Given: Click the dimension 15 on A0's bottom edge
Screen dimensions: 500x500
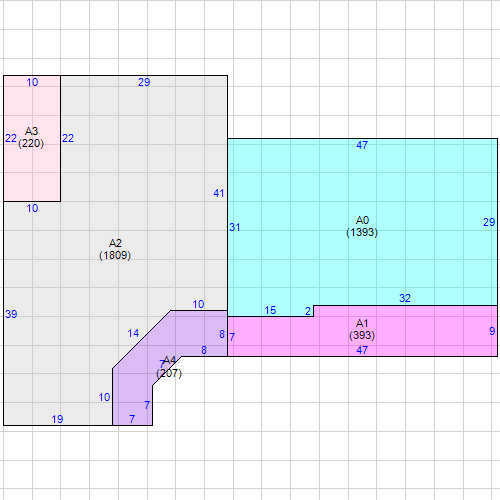Looking at the screenshot, I should point(270,310).
